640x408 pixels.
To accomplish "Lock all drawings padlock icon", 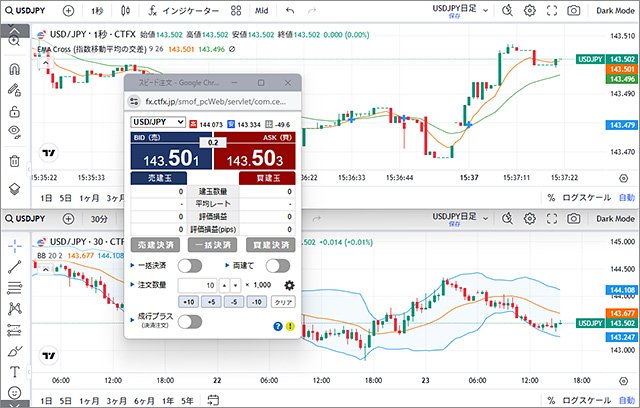I will click(14, 111).
